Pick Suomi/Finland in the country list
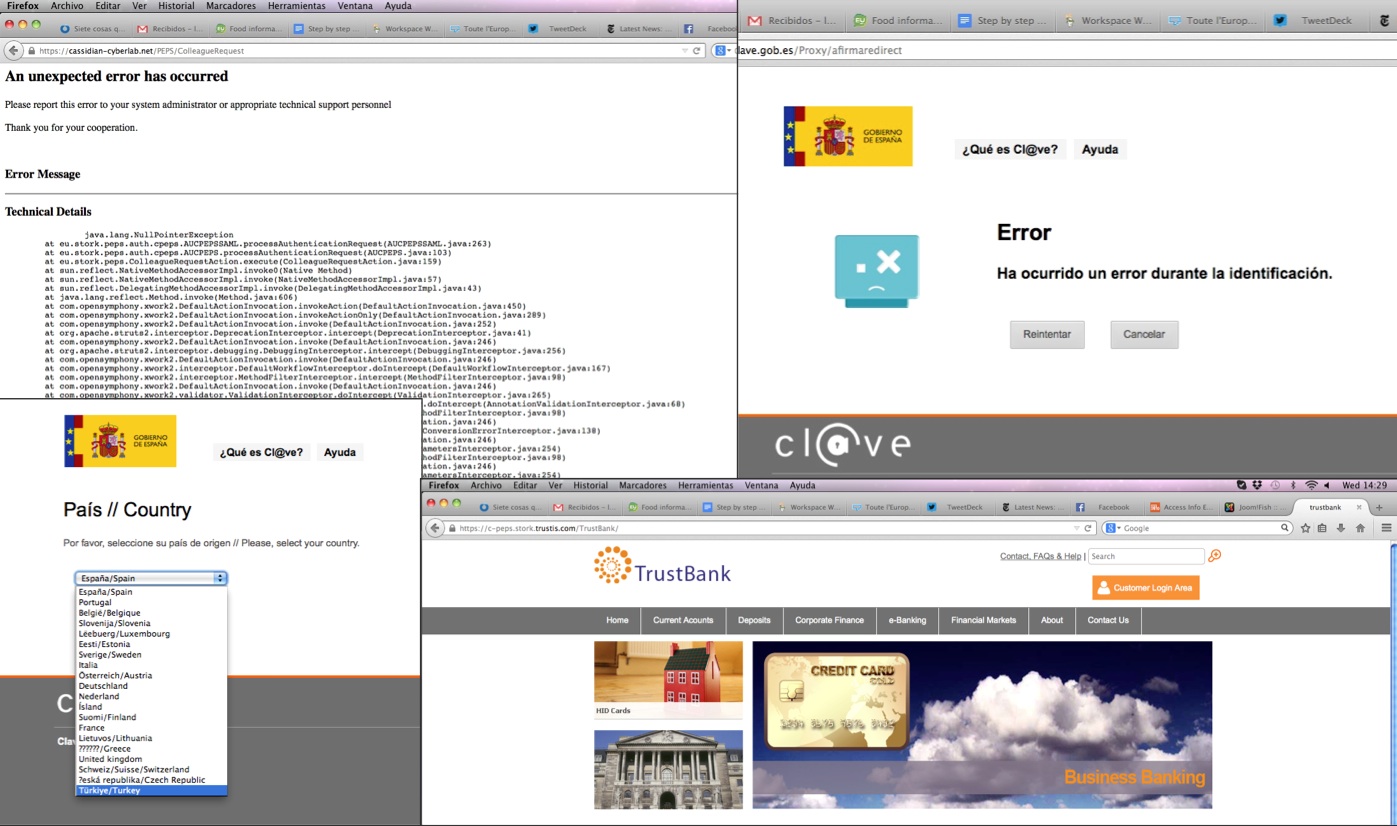Viewport: 1397px width, 826px height. (x=151, y=717)
